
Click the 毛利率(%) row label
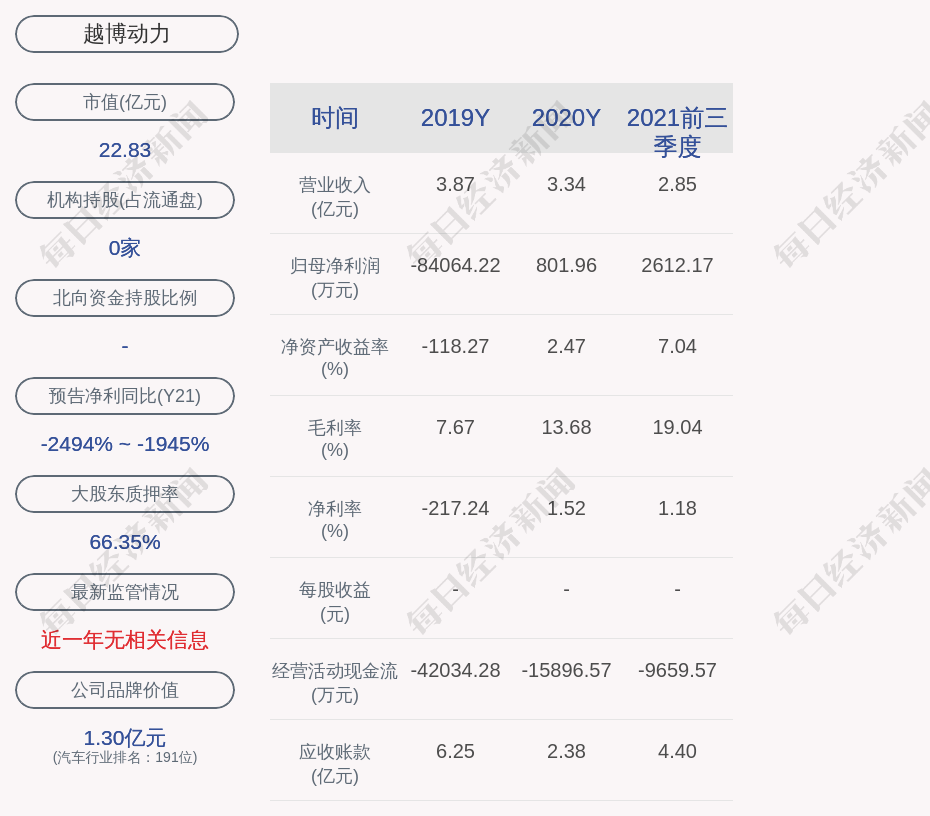(335, 439)
